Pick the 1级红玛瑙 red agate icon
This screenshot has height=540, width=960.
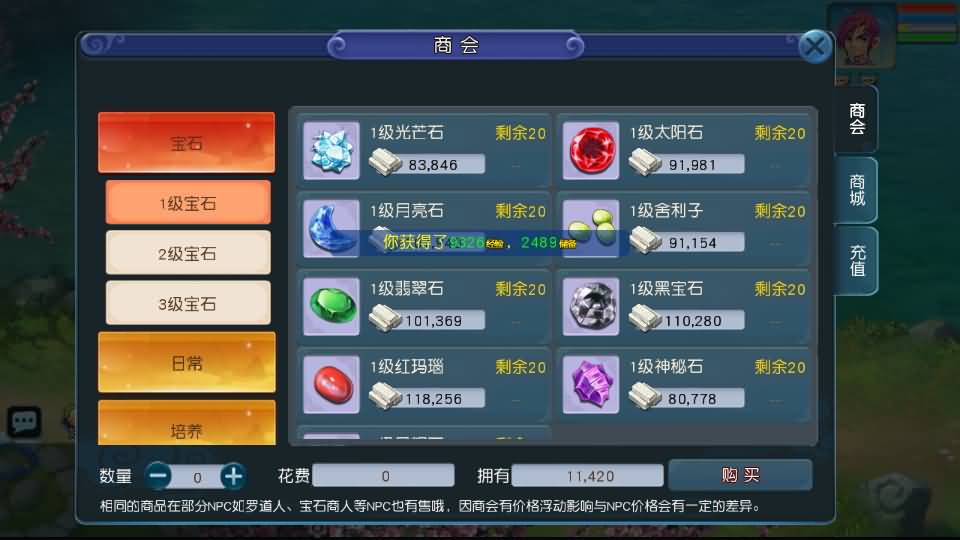coord(331,384)
